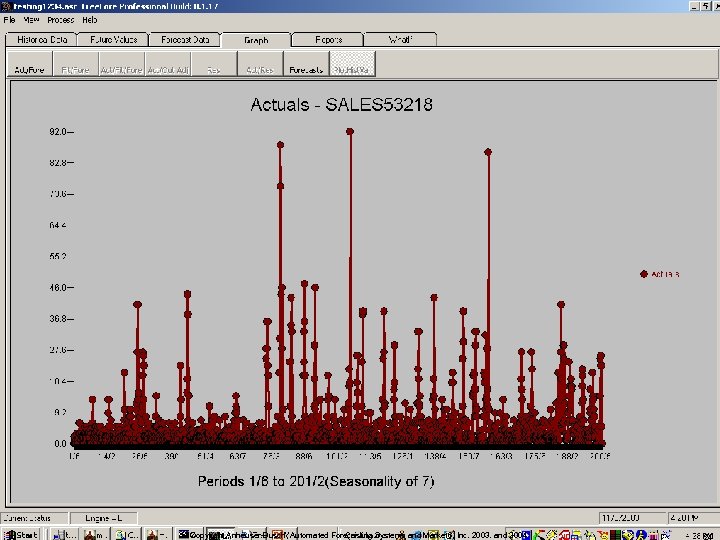Switch to the Historical Data tab
The image size is (720, 540).
pyautogui.click(x=42, y=39)
